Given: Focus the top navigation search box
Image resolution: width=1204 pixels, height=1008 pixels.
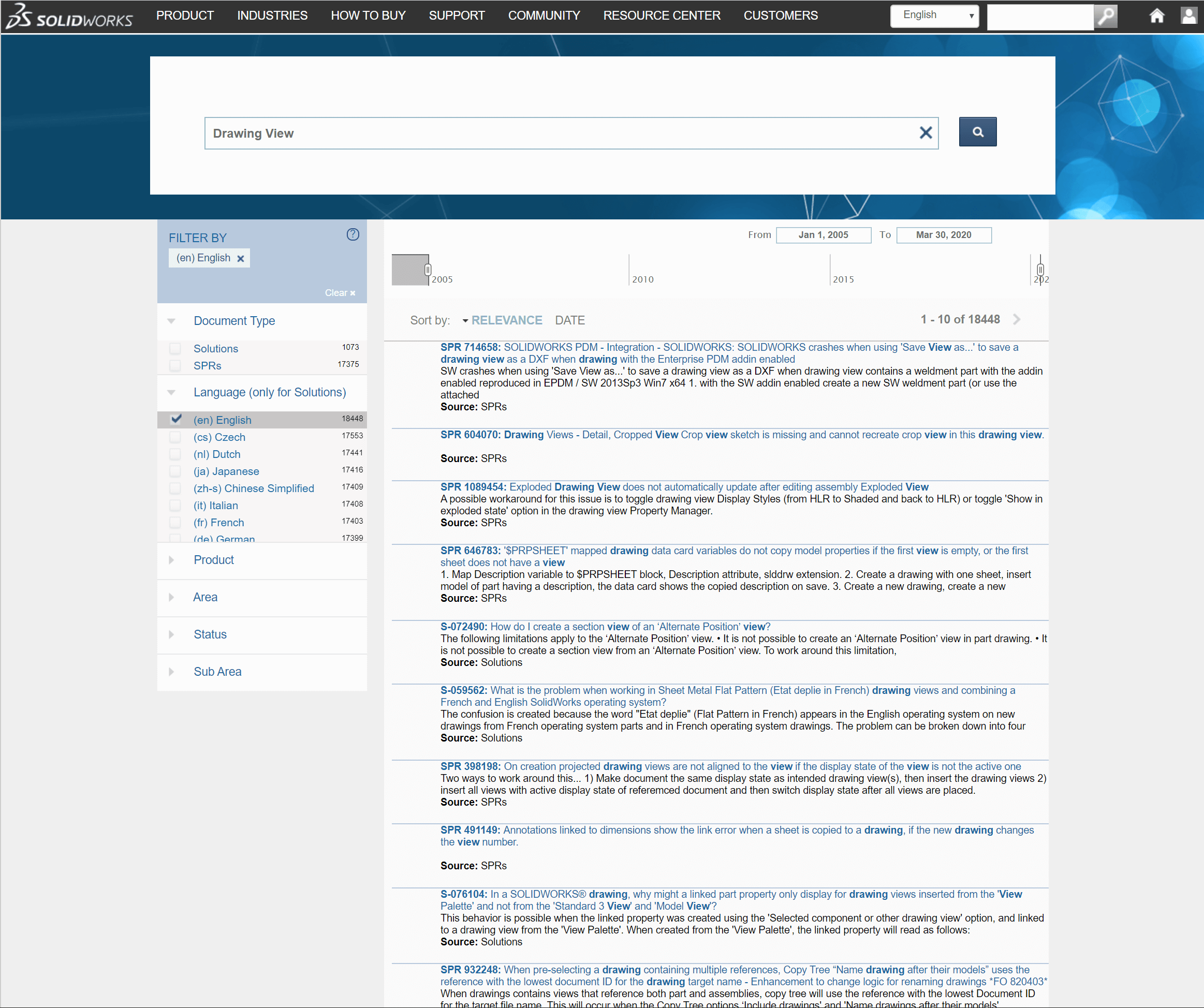Looking at the screenshot, I should click(1040, 16).
